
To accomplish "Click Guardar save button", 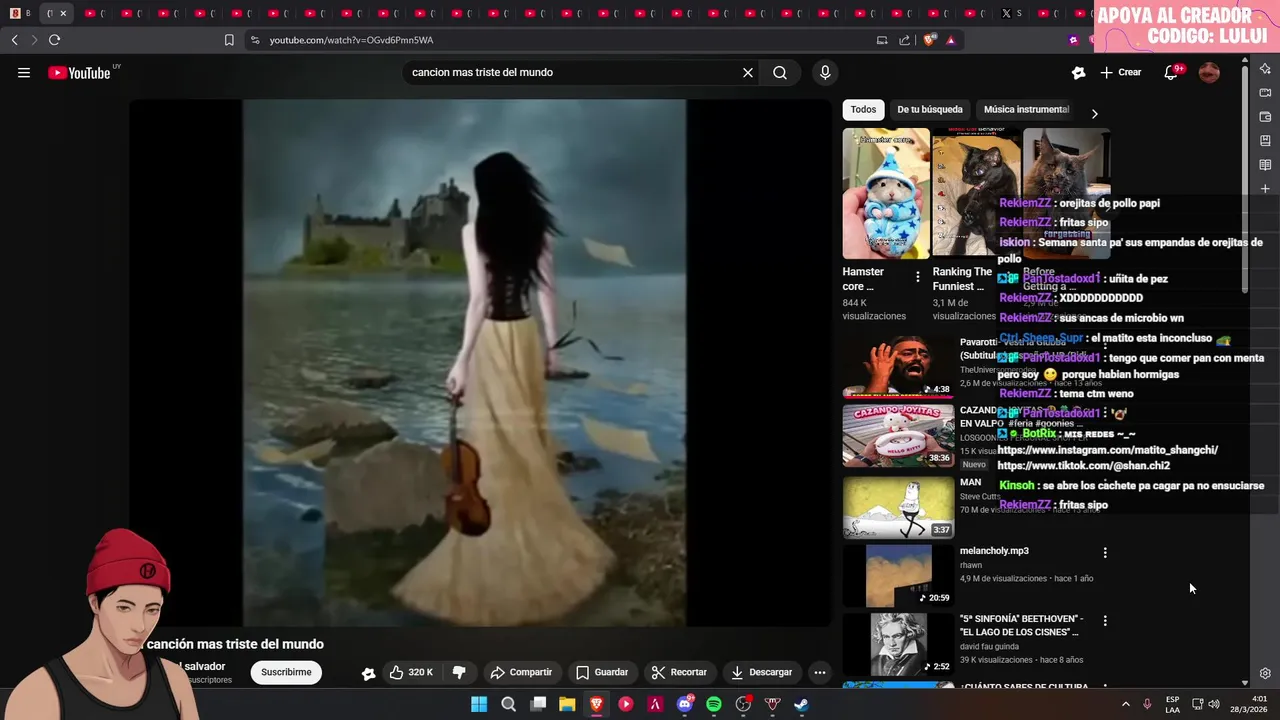I will click(x=602, y=672).
